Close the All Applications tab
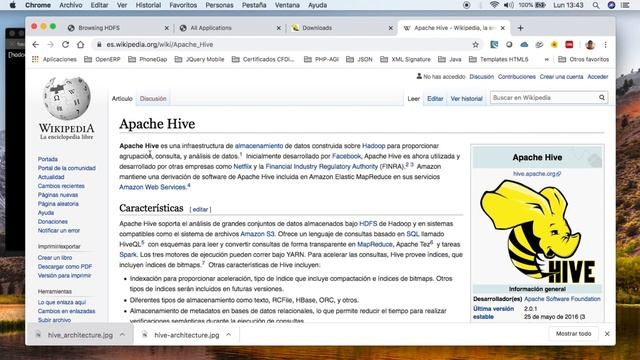Screen dimensions: 640x360 tap(279, 28)
